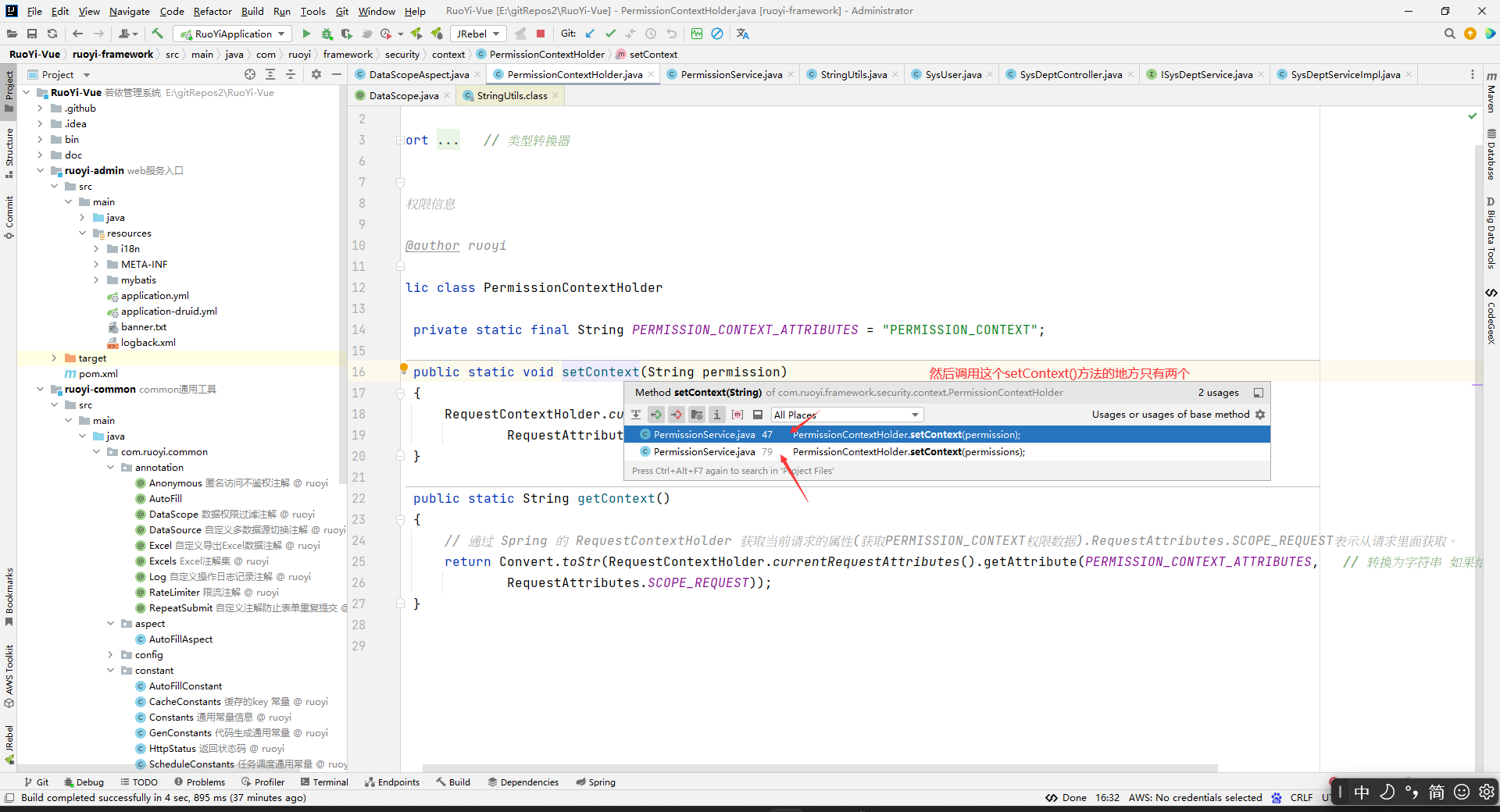Open the Navigate menu
Image resolution: width=1500 pixels, height=812 pixels.
coord(129,11)
